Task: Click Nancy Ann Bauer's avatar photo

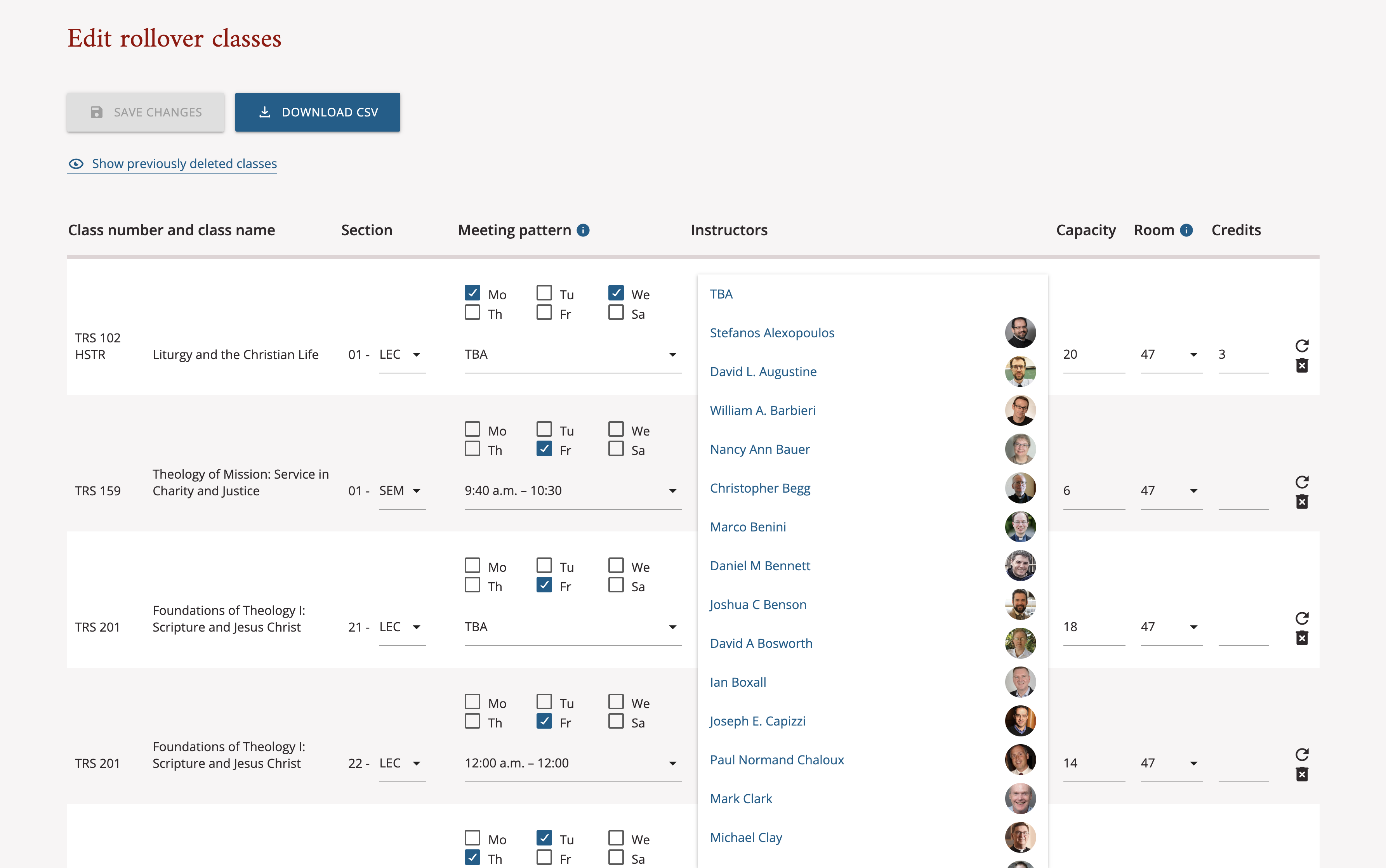Action: pyautogui.click(x=1020, y=450)
